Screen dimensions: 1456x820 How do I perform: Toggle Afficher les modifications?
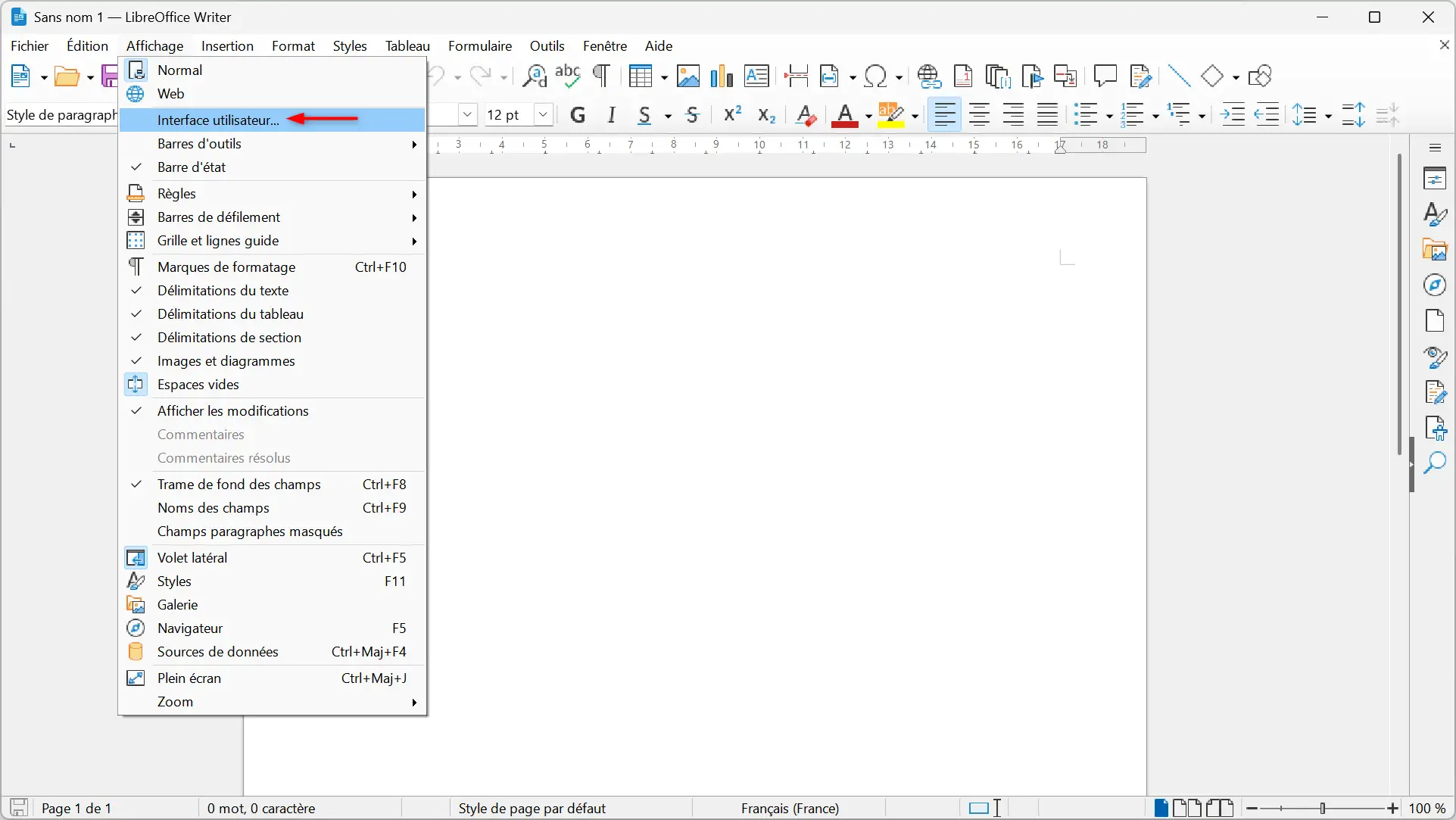pos(273,411)
